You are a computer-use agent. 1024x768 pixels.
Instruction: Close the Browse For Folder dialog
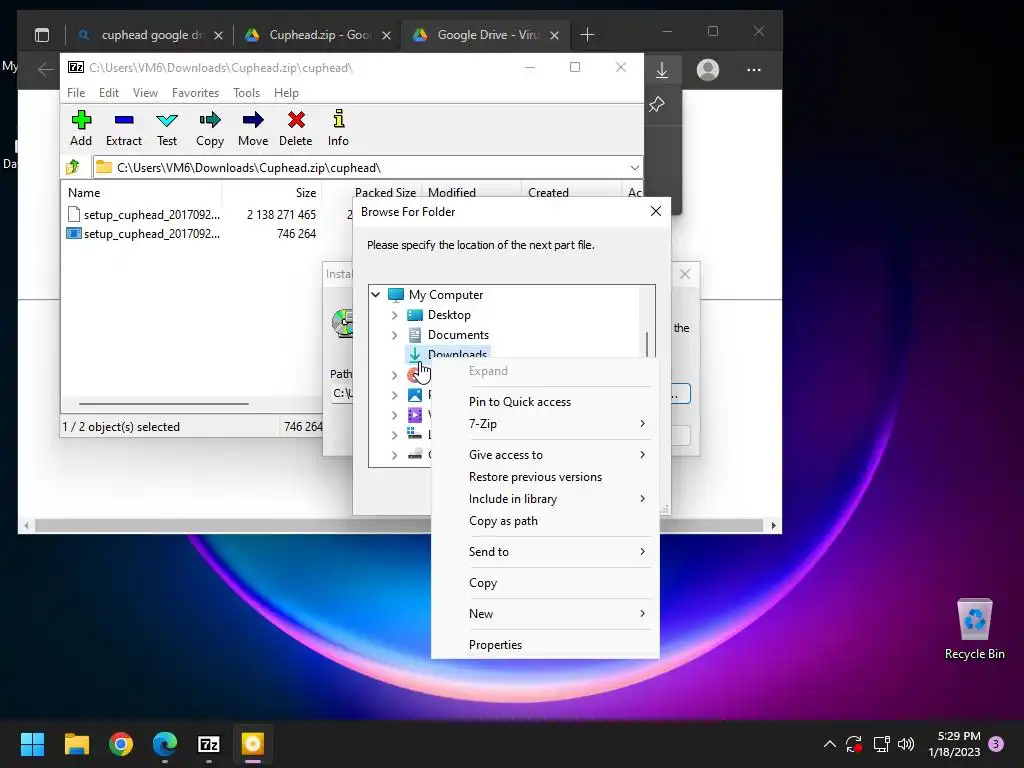point(656,211)
